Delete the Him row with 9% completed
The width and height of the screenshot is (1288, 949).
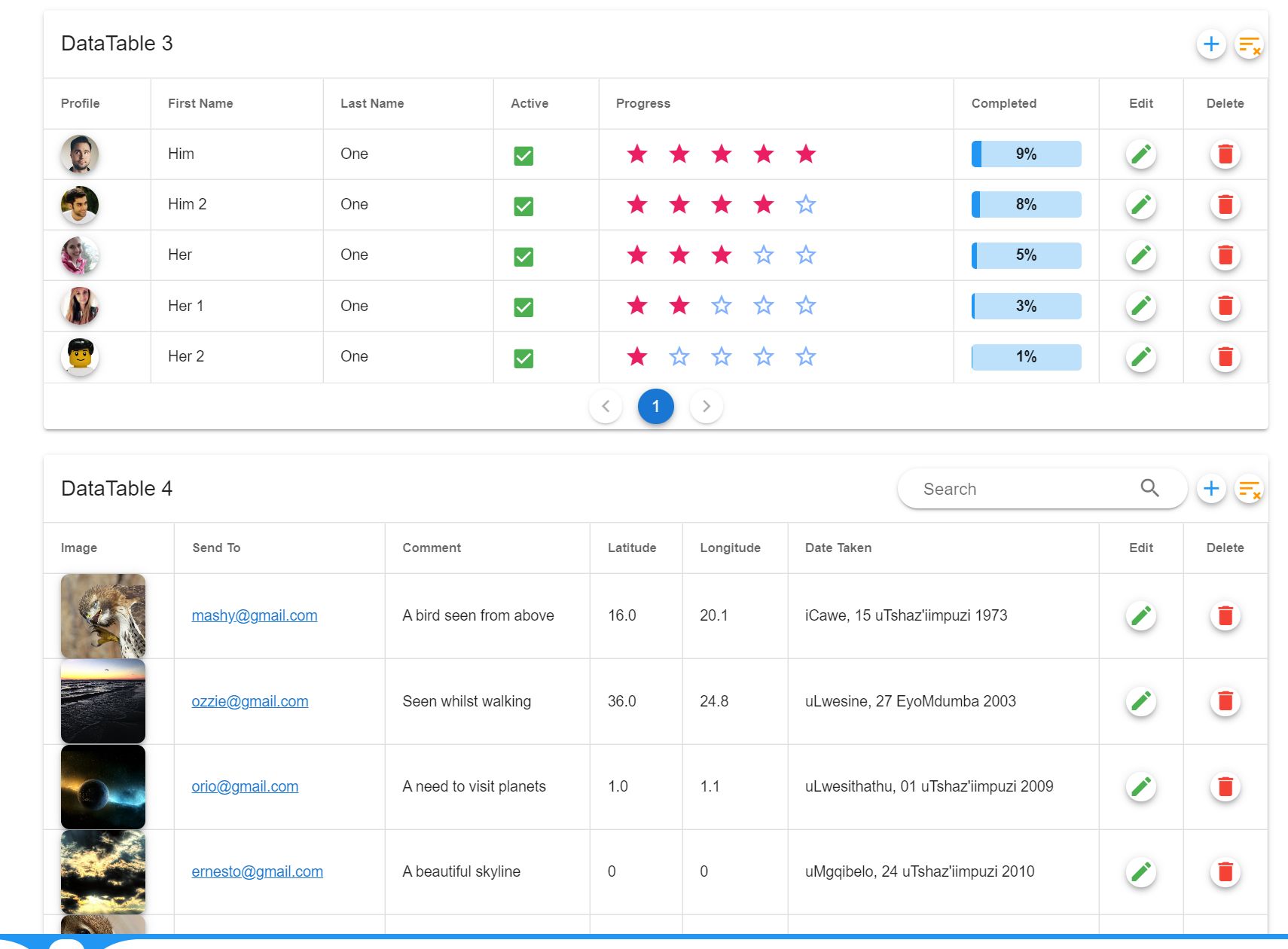[x=1225, y=154]
